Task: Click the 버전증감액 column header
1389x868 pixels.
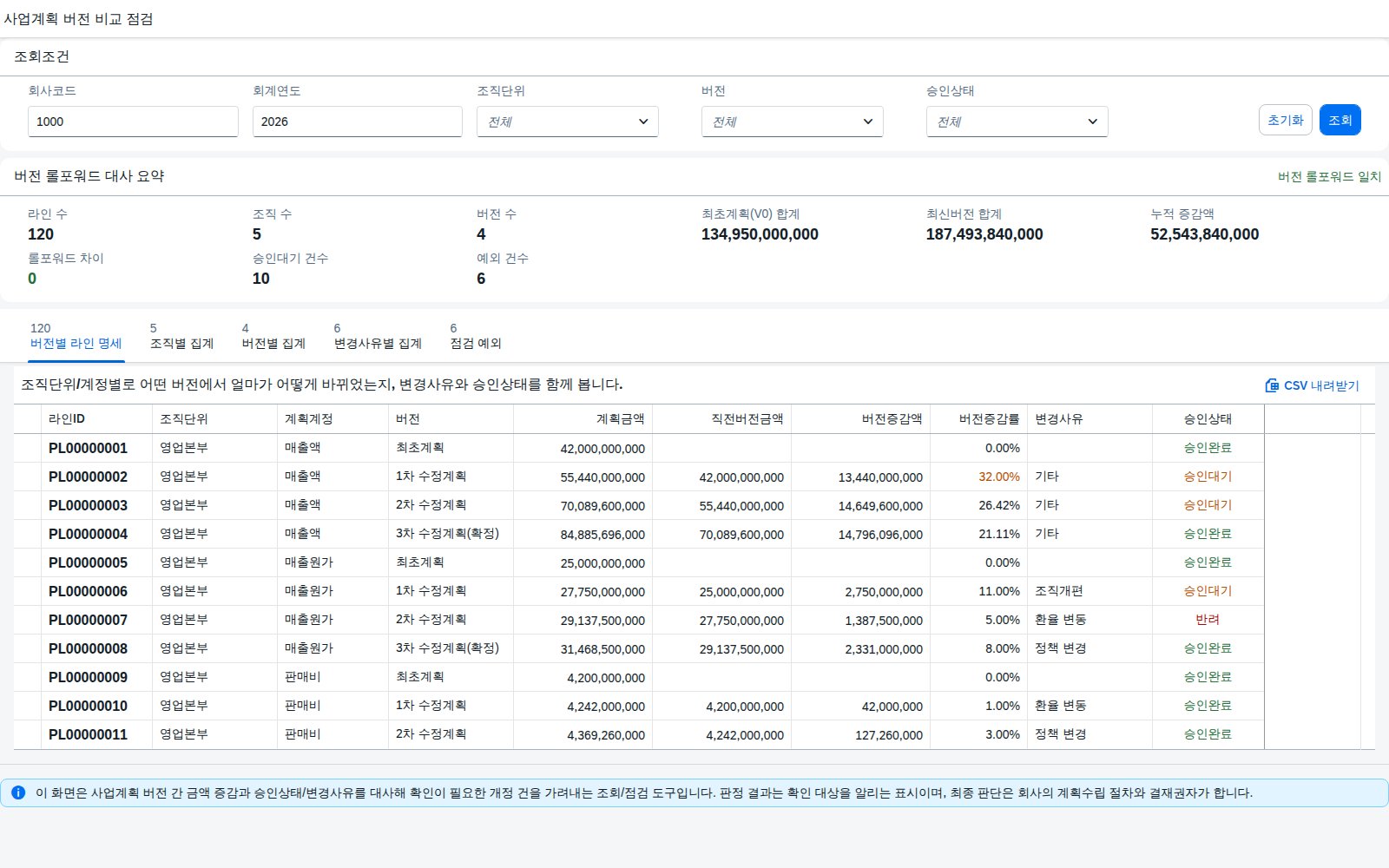Action: pos(860,418)
